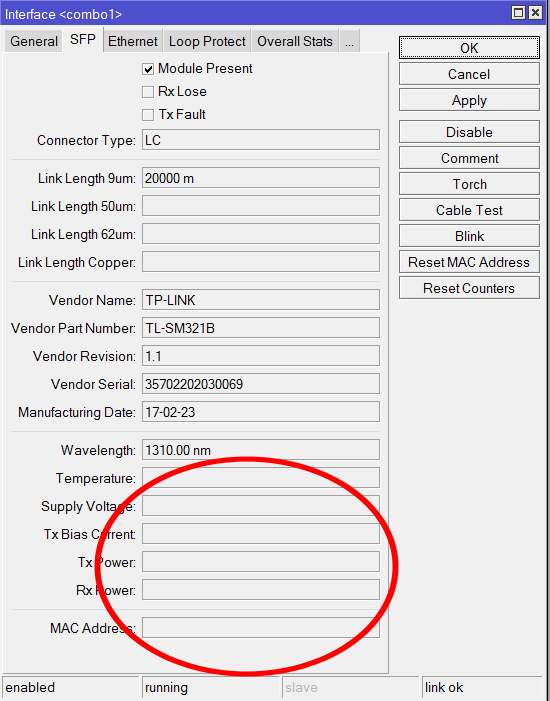Toggle the Rx Lose checkbox

[148, 92]
